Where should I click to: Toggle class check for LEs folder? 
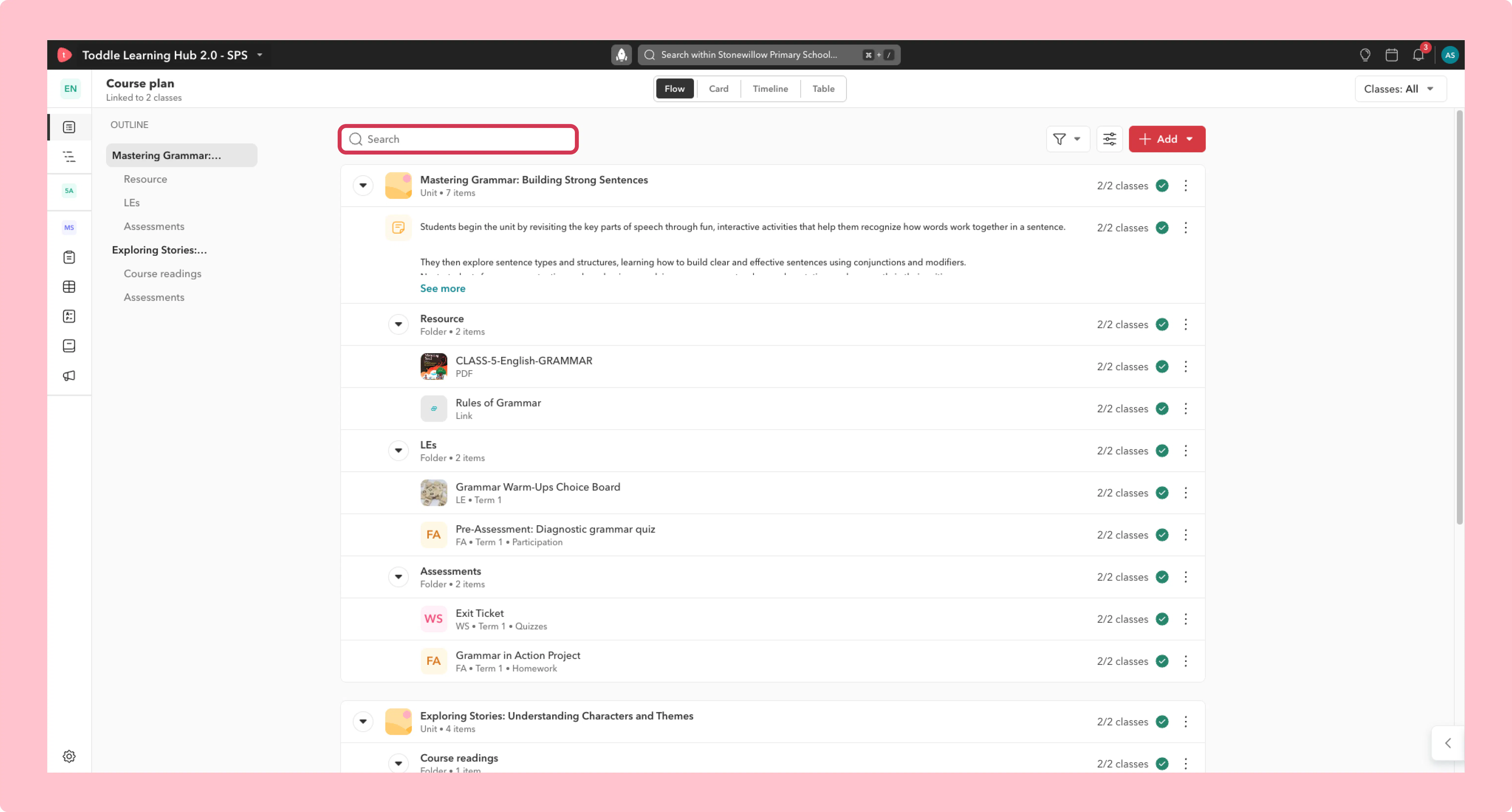coord(1162,451)
